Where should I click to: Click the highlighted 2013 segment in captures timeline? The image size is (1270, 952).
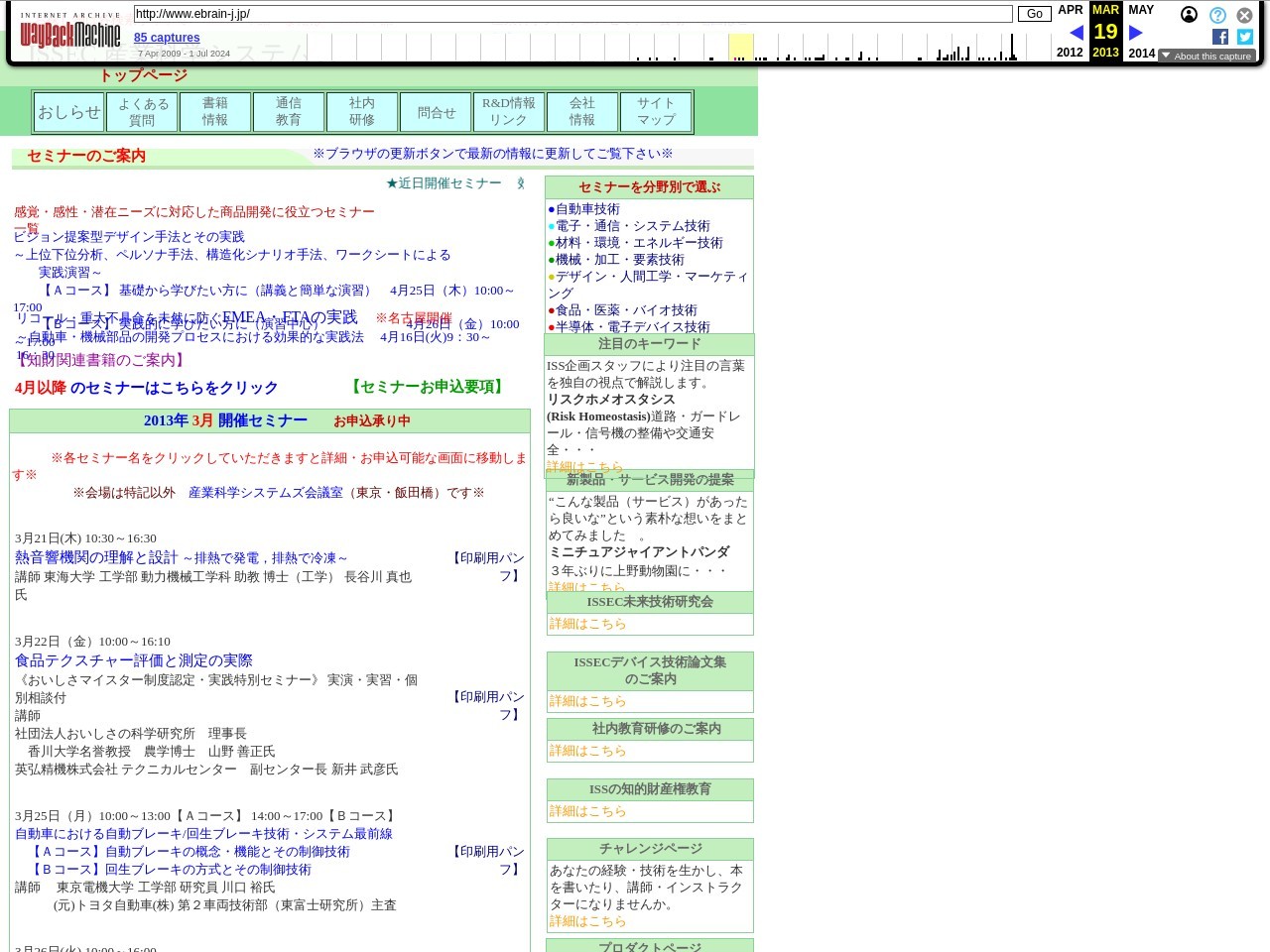(741, 48)
